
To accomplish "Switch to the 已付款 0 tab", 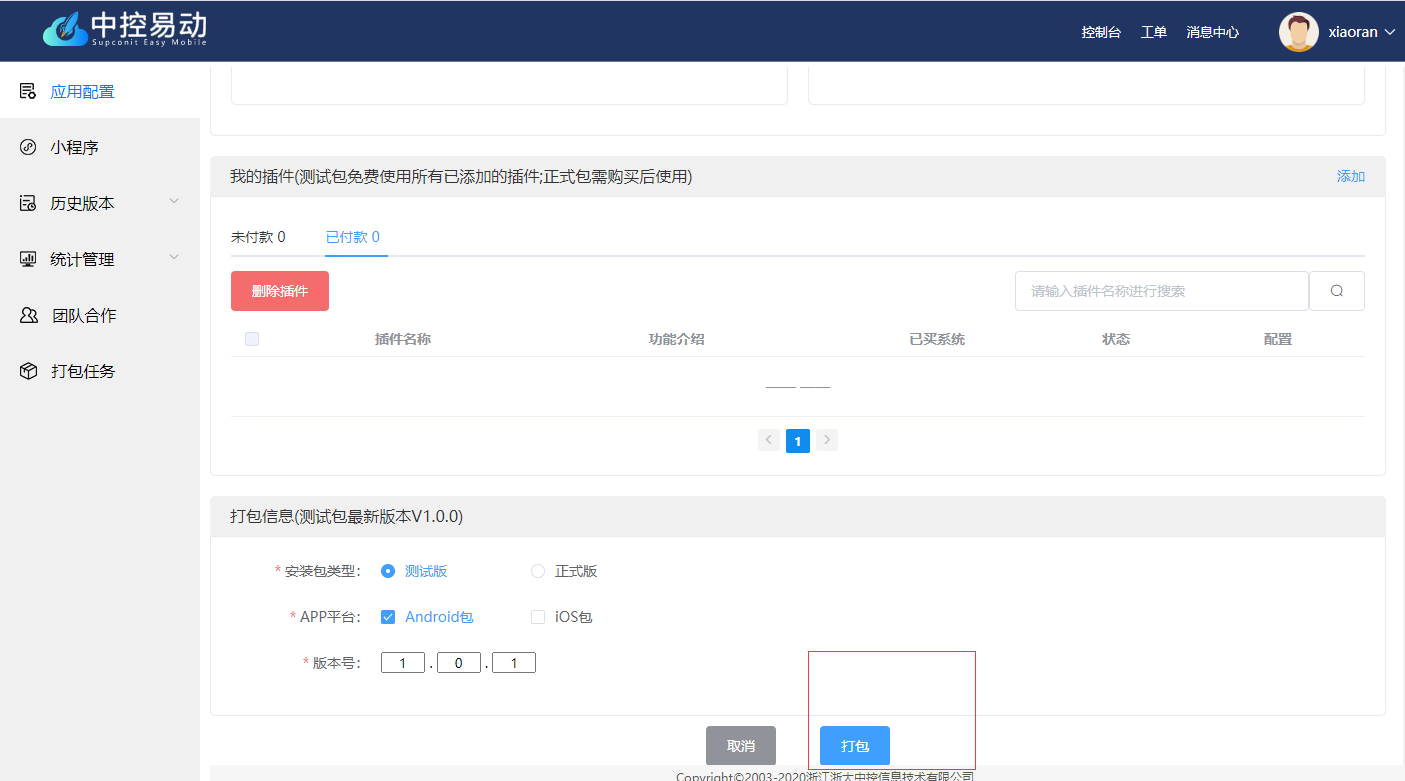I will click(353, 237).
